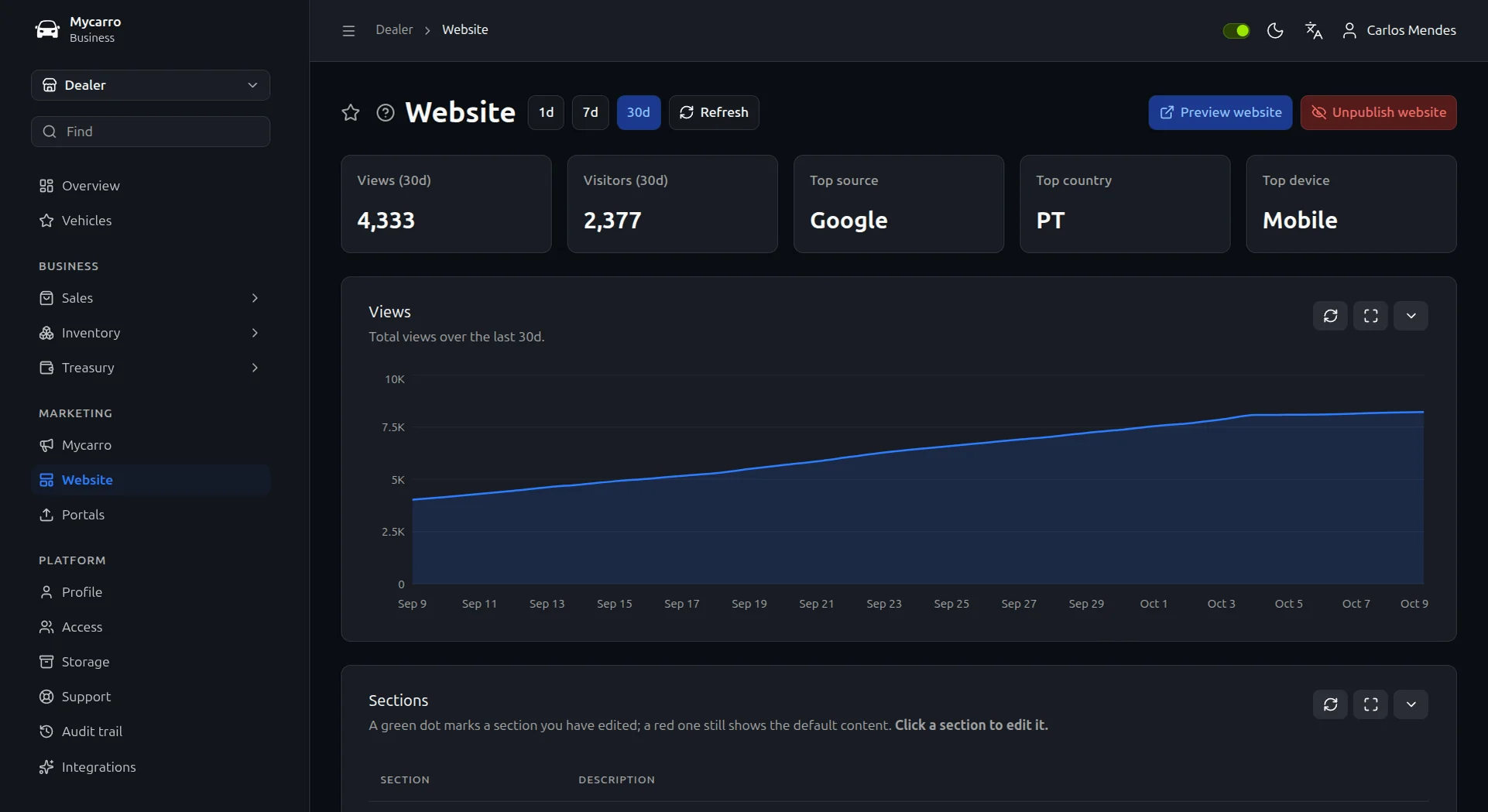Viewport: 1488px width, 812px height.
Task: Click the Top device Mobile card
Action: click(x=1352, y=204)
